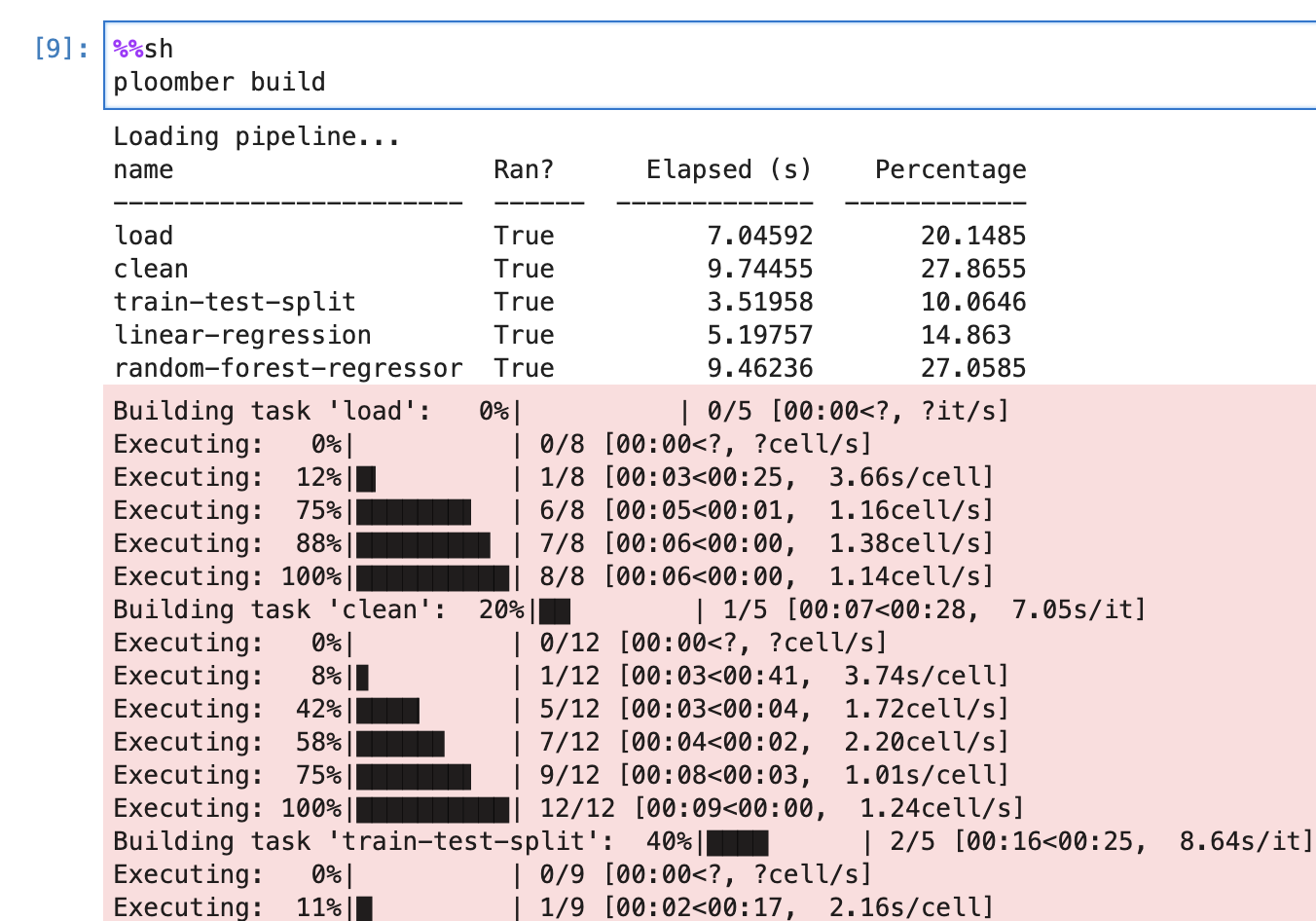
Task: Click the '3.66s/cell' rate text
Action: click(x=904, y=477)
